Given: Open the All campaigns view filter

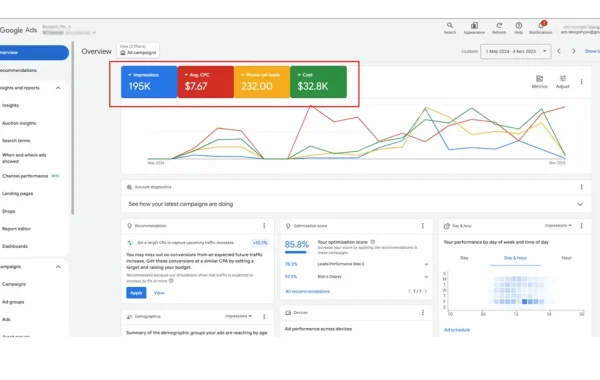Looking at the screenshot, I should pos(138,50).
